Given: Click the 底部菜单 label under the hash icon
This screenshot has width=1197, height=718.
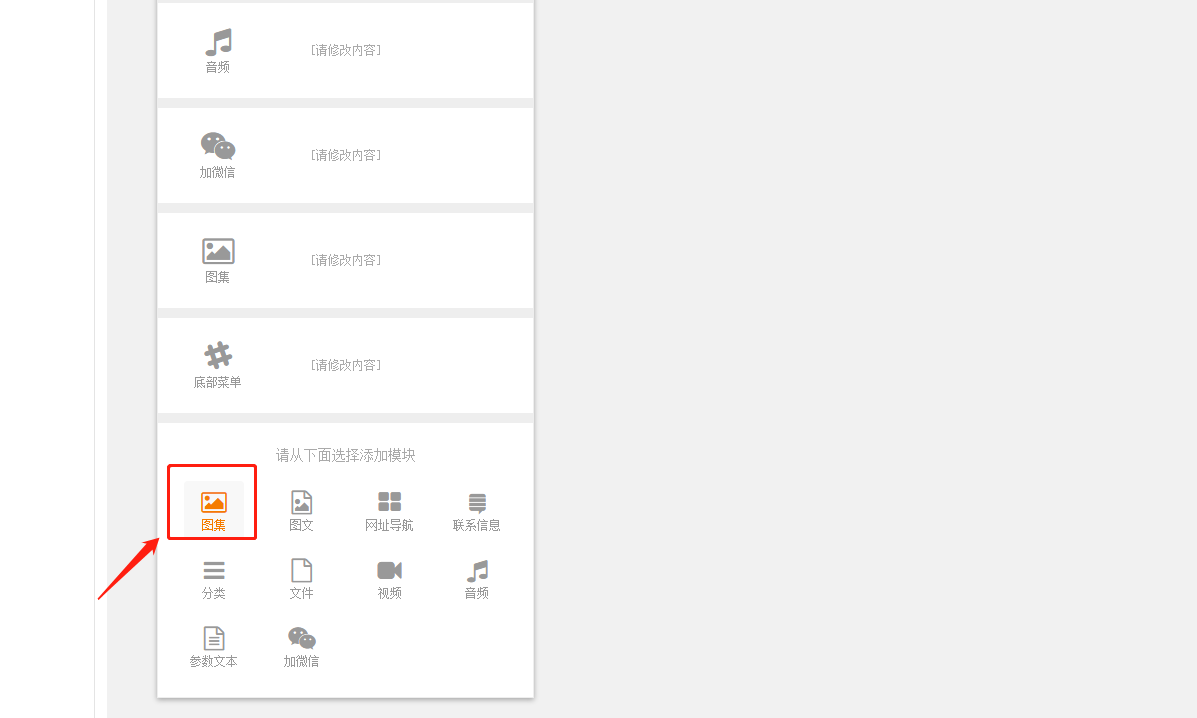Looking at the screenshot, I should (x=218, y=382).
